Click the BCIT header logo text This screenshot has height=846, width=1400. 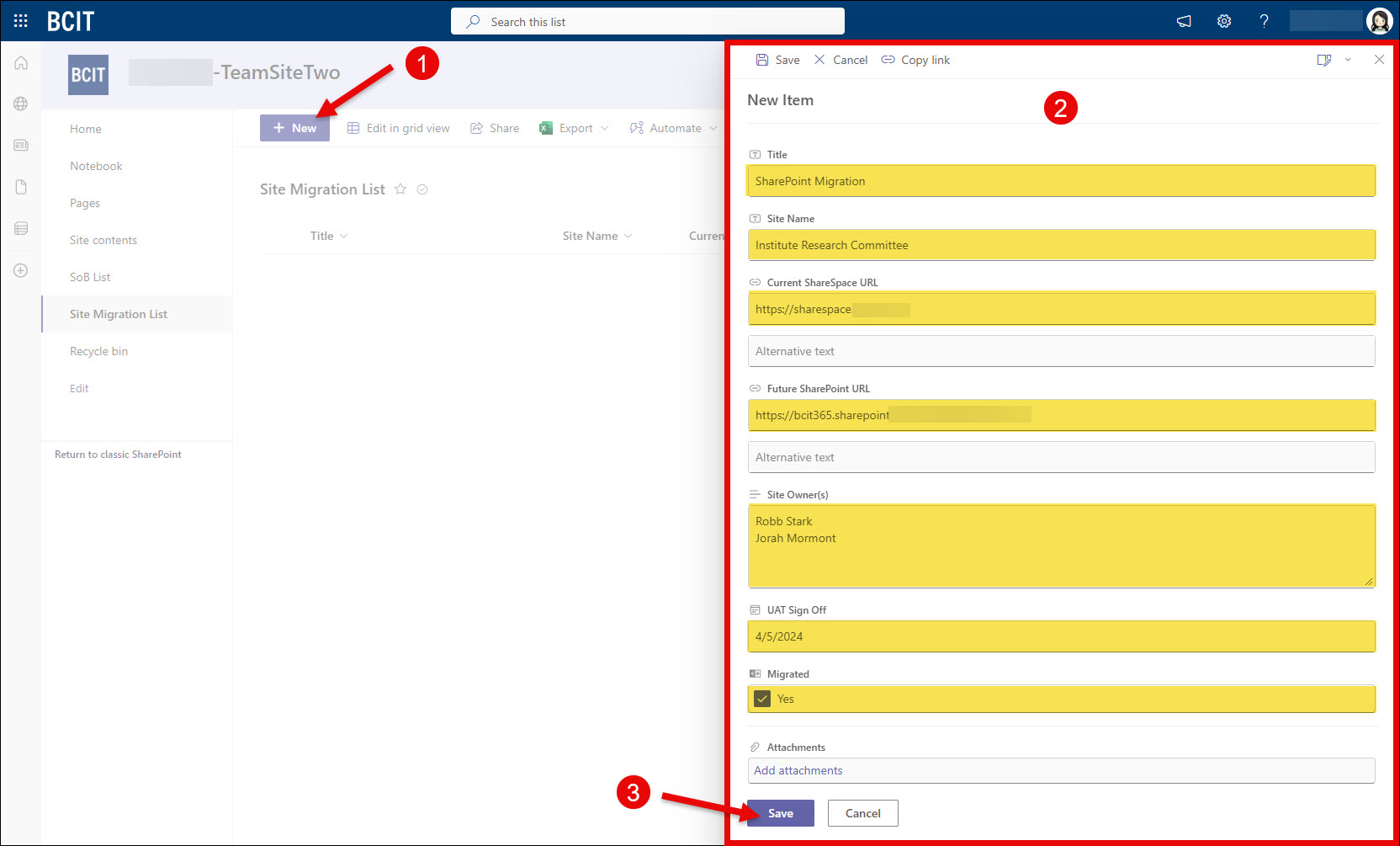(x=71, y=21)
